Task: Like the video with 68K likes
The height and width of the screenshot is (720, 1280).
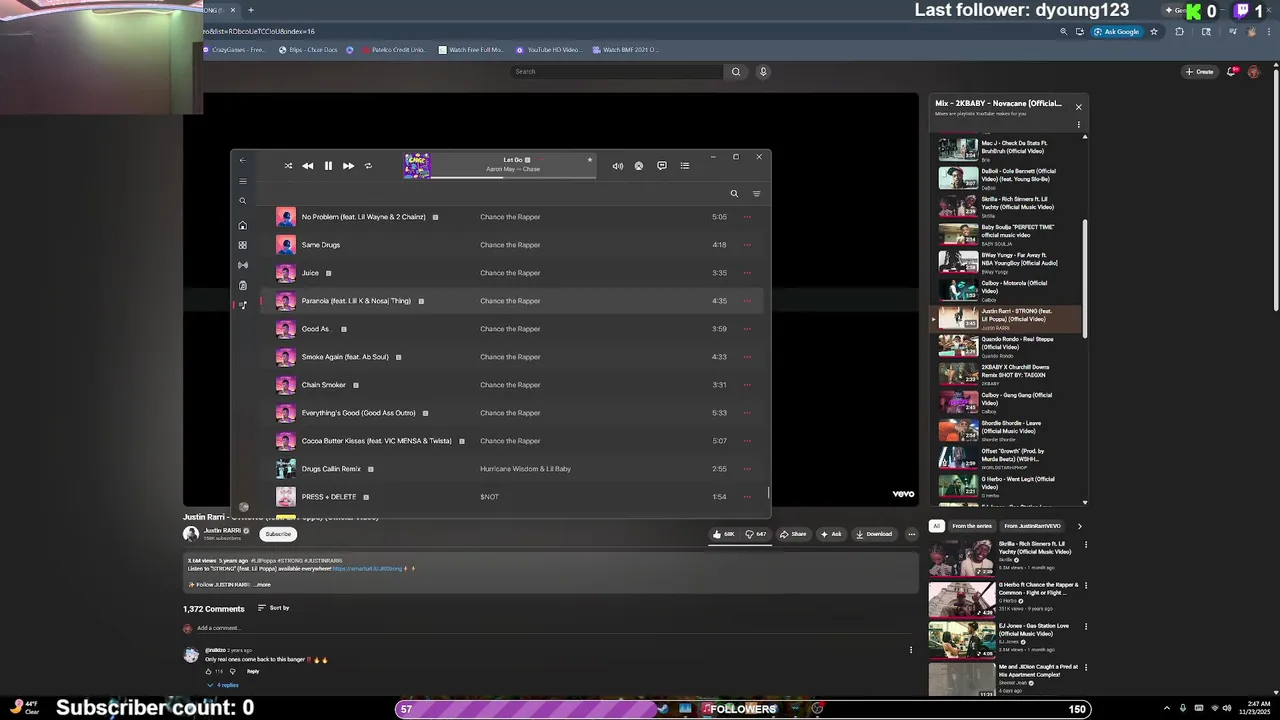Action: pos(723,534)
